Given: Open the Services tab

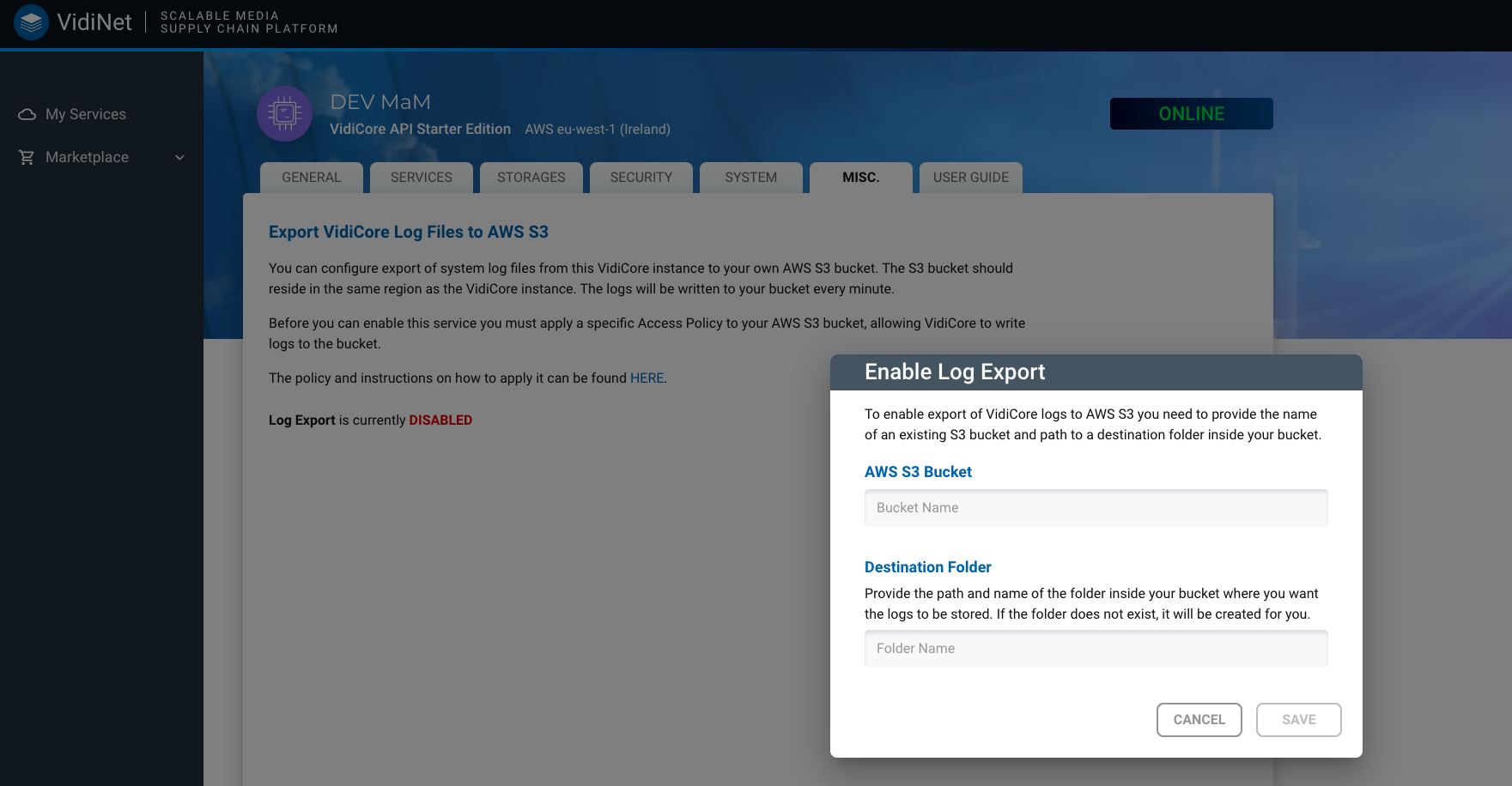Looking at the screenshot, I should (422, 178).
